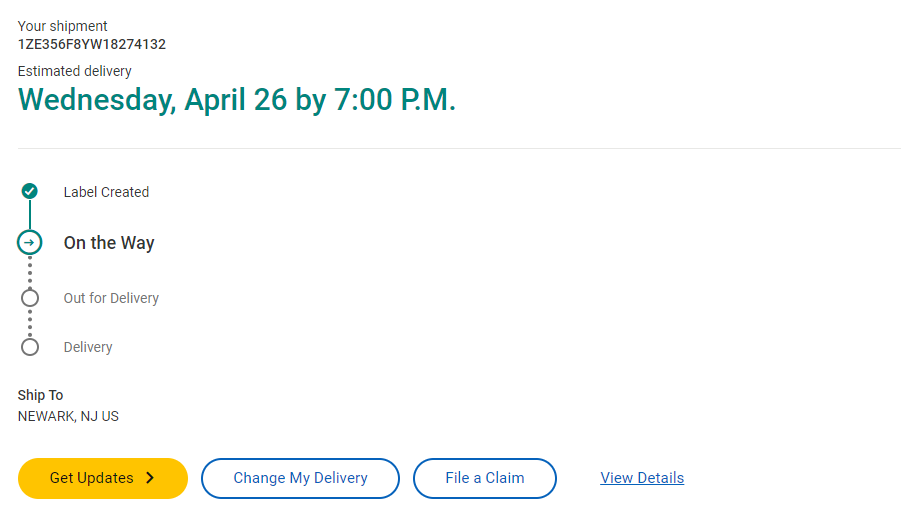Screen dimensions: 919x522
Task: Click the green Label Created checkmark icon
Action: coord(30,191)
